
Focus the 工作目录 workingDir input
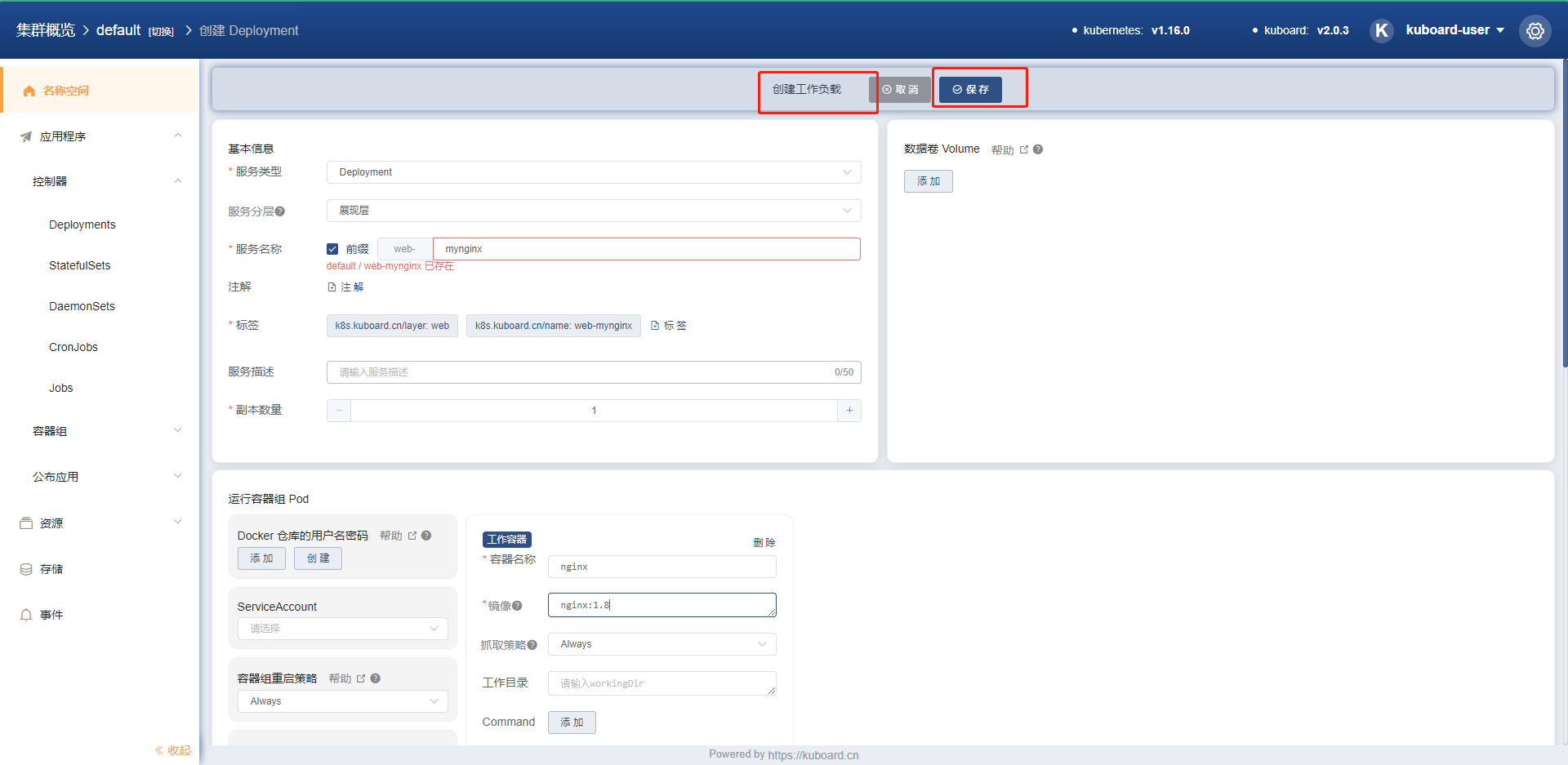coord(662,683)
